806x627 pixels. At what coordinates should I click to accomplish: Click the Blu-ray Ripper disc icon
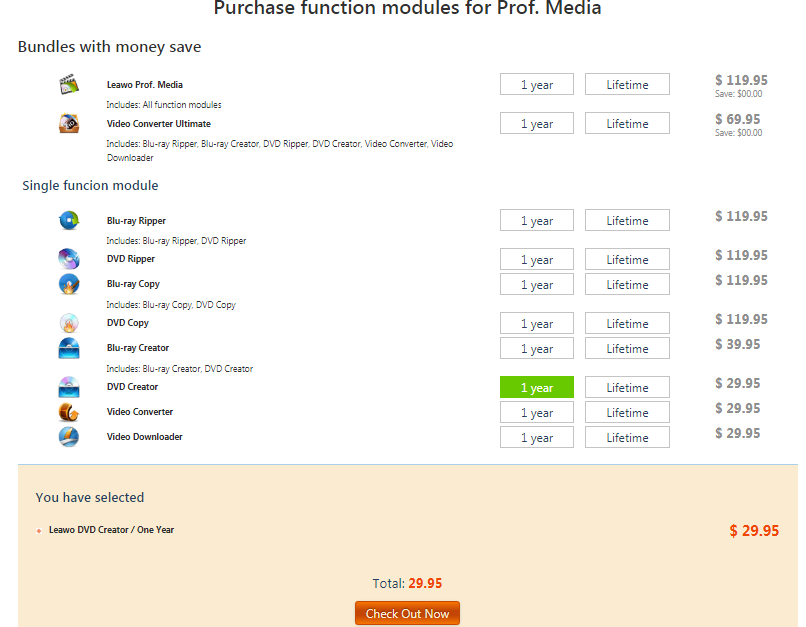click(69, 220)
